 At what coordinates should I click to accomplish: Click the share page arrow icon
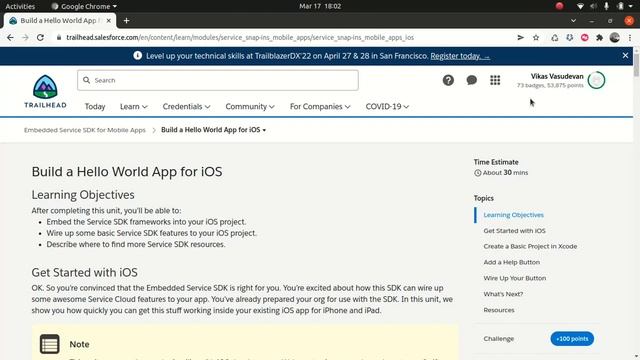point(520,38)
